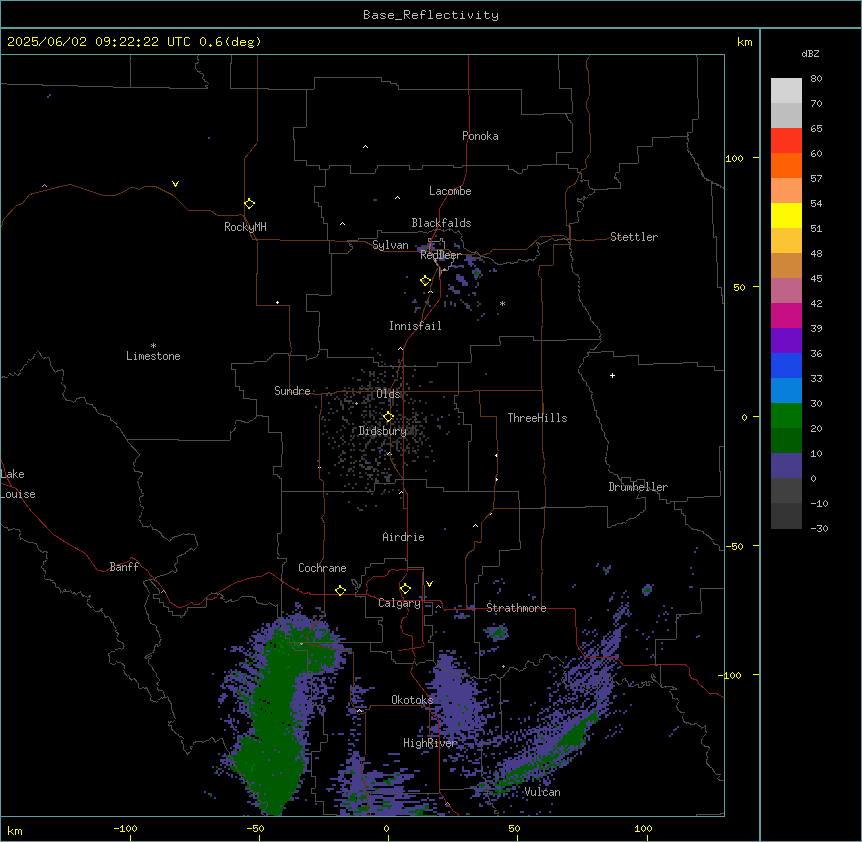The width and height of the screenshot is (862, 842).
Task: Click the Cochrane label
Action: click(322, 568)
